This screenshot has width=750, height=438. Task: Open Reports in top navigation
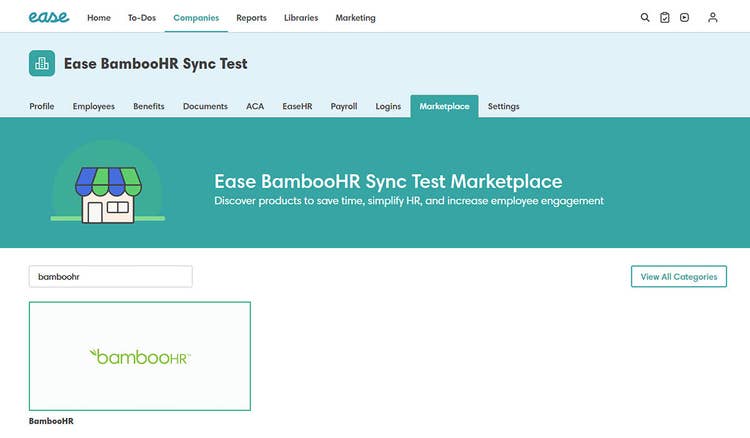251,18
